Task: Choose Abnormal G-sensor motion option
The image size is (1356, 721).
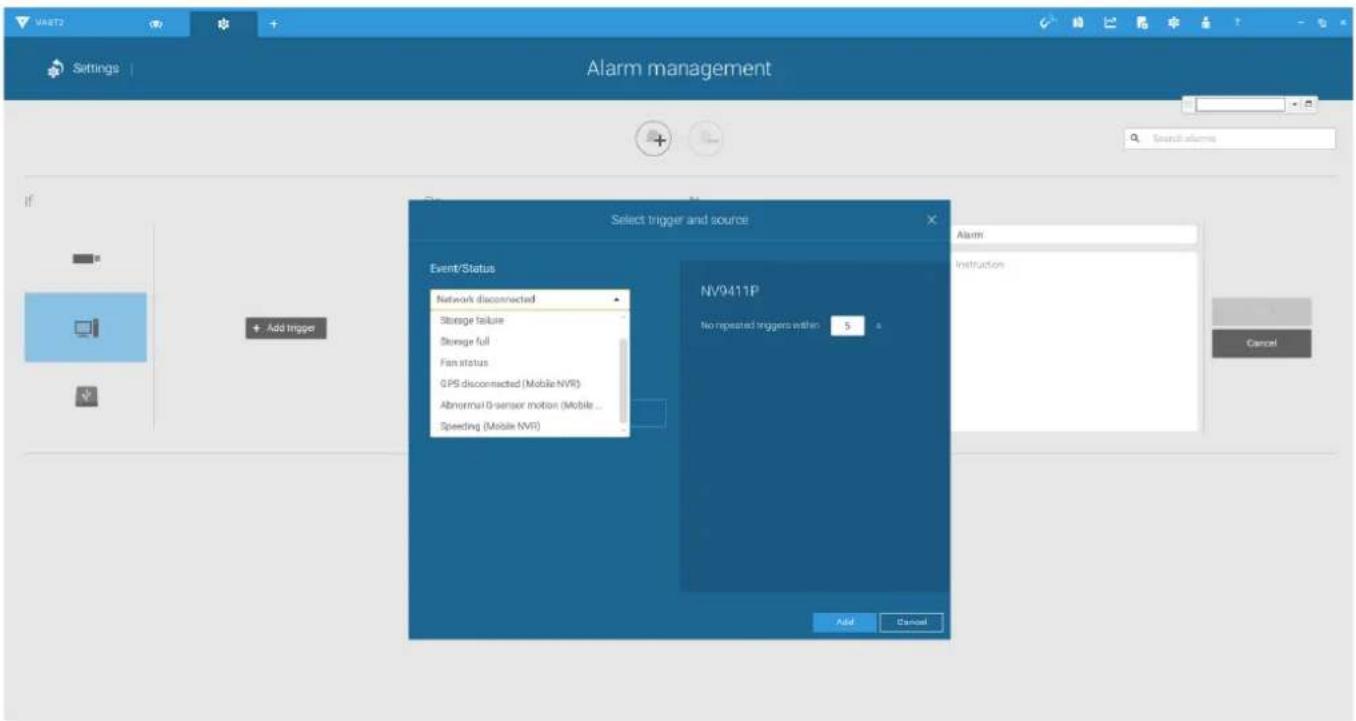Action: click(x=525, y=405)
